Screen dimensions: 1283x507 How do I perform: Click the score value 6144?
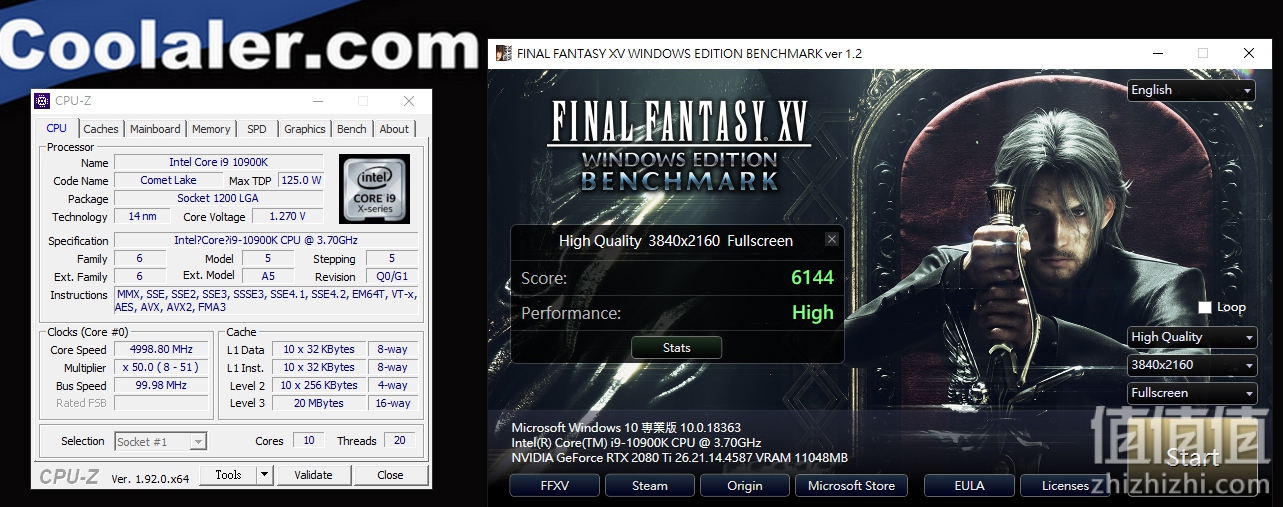click(x=812, y=278)
